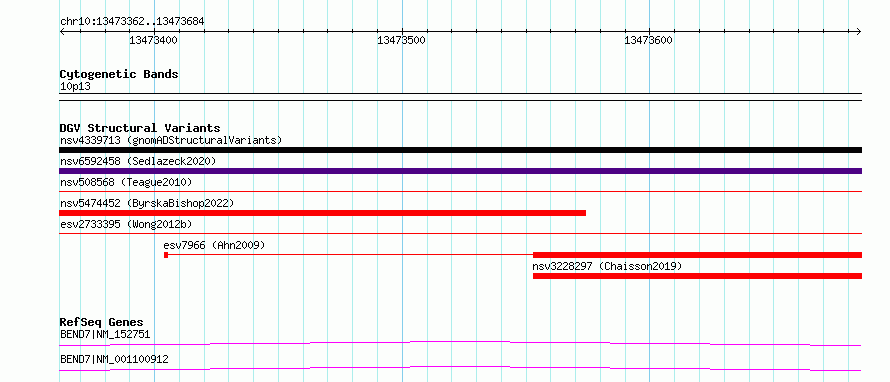Click the Cytogenetic Bands track heading
890x382 pixels.
point(119,74)
